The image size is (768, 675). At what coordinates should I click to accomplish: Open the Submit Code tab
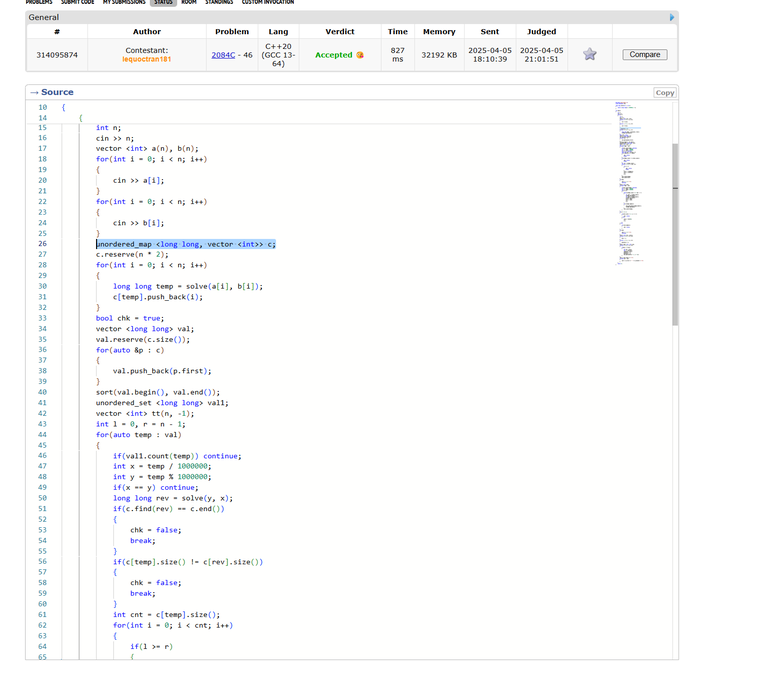[x=78, y=2]
